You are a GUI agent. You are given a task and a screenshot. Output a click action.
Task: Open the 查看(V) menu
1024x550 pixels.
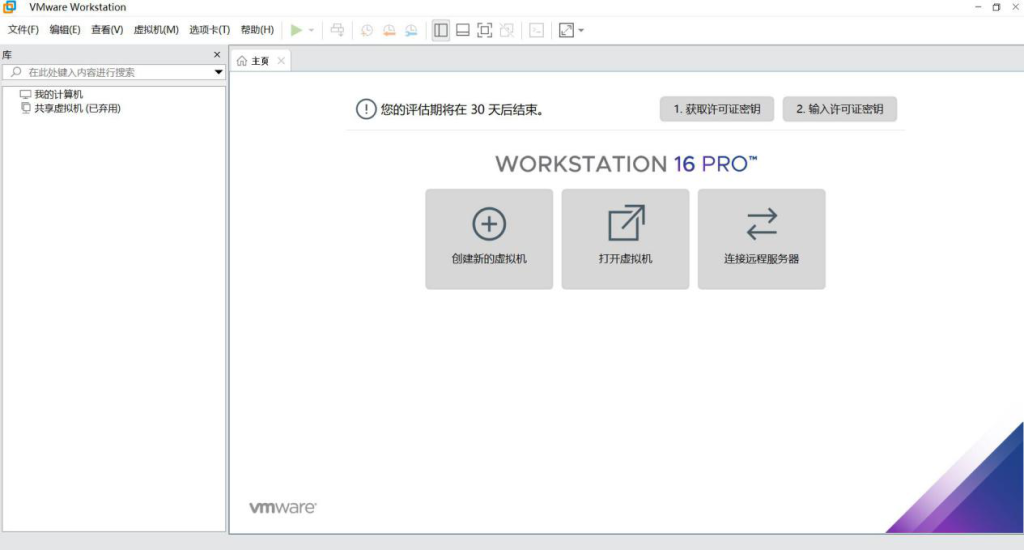point(107,30)
